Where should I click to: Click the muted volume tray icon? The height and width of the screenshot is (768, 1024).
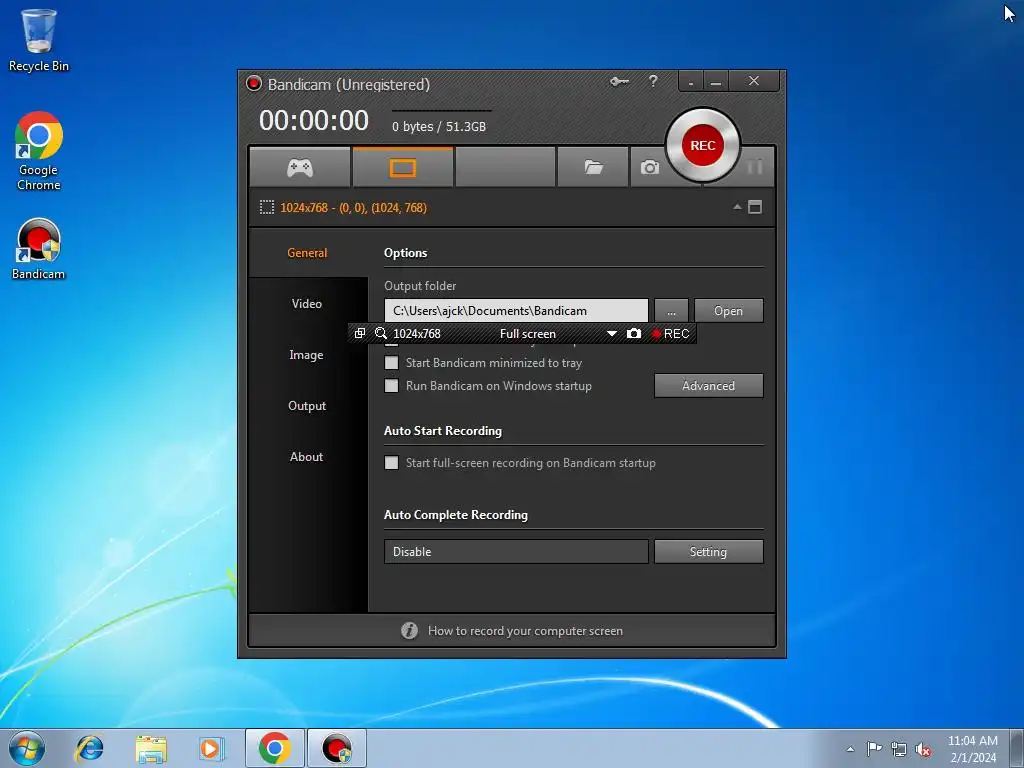(x=923, y=749)
